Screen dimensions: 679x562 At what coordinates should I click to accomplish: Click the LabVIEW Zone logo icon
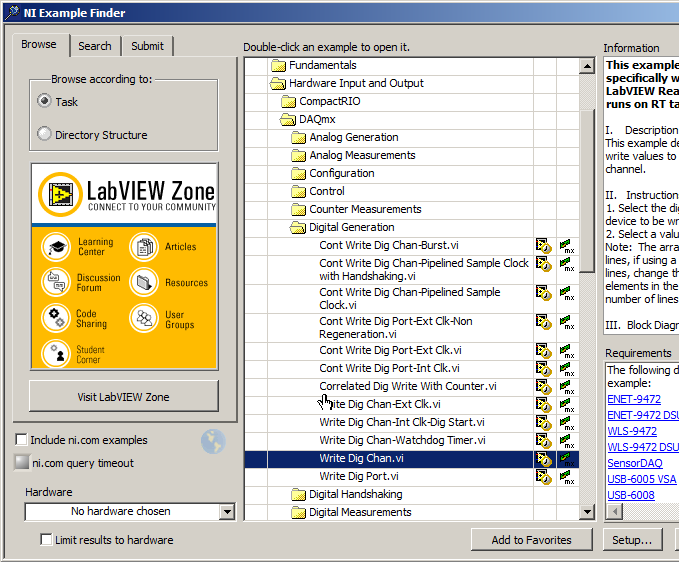60,194
